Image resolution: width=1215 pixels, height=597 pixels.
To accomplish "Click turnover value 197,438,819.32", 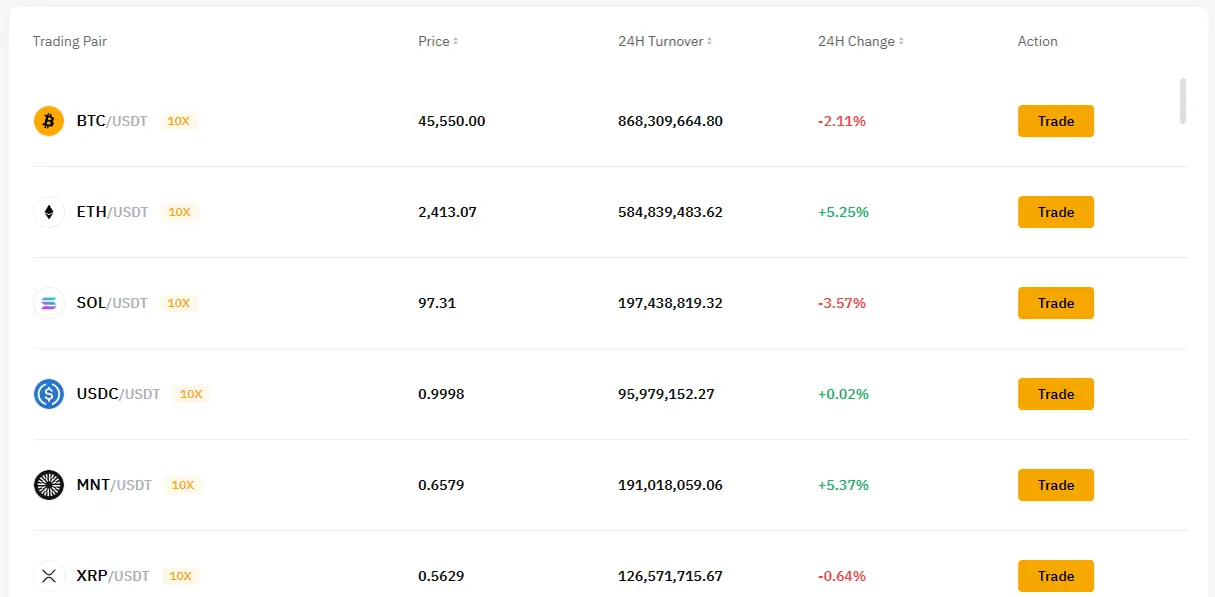I will (670, 303).
